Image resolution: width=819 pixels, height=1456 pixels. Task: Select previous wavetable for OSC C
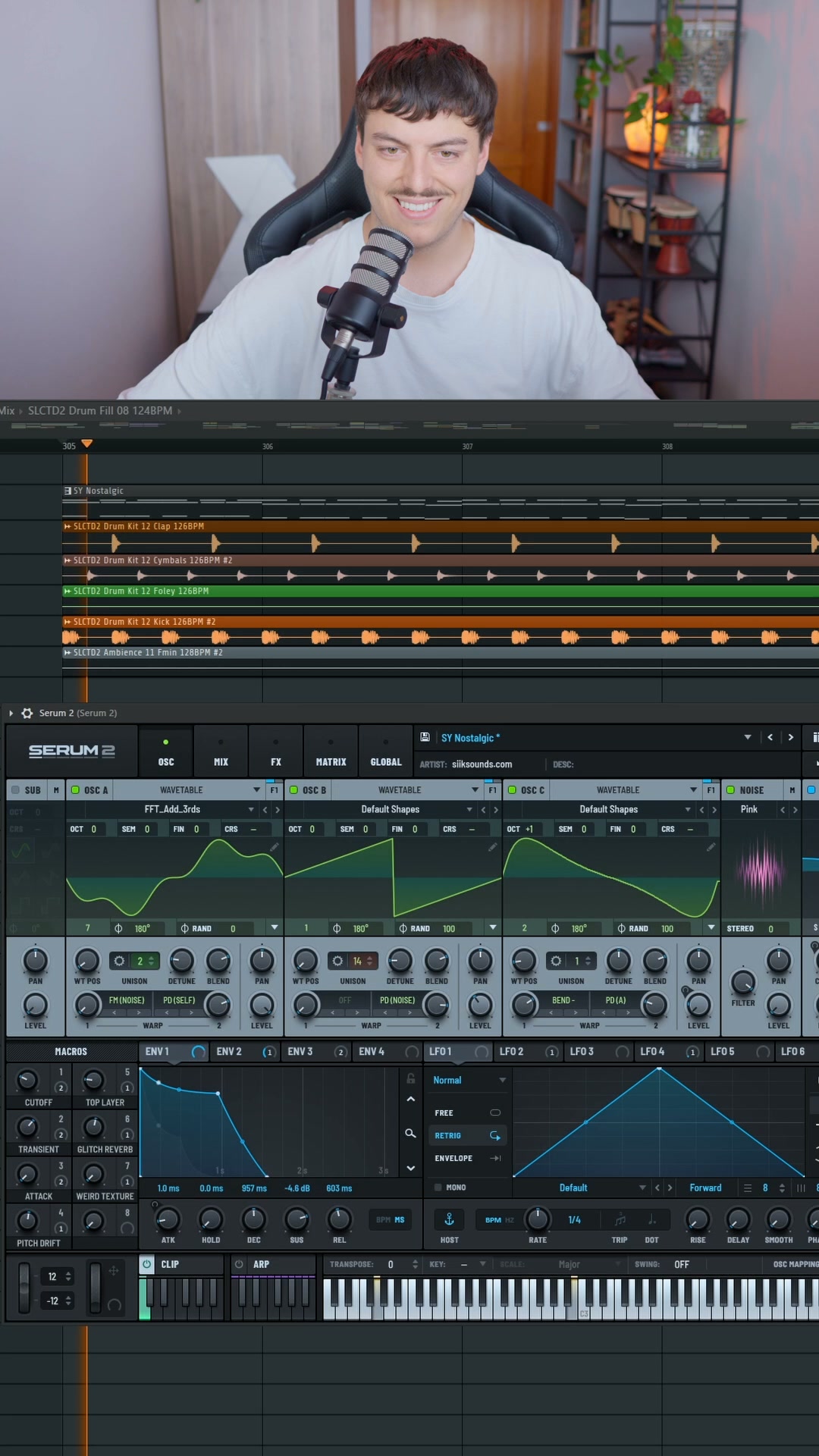pyautogui.click(x=702, y=809)
